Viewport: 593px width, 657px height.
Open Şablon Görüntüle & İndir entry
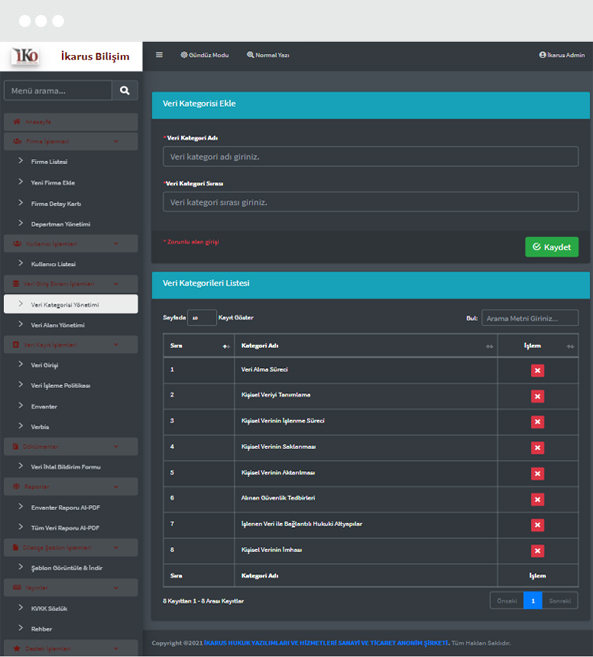(67, 568)
